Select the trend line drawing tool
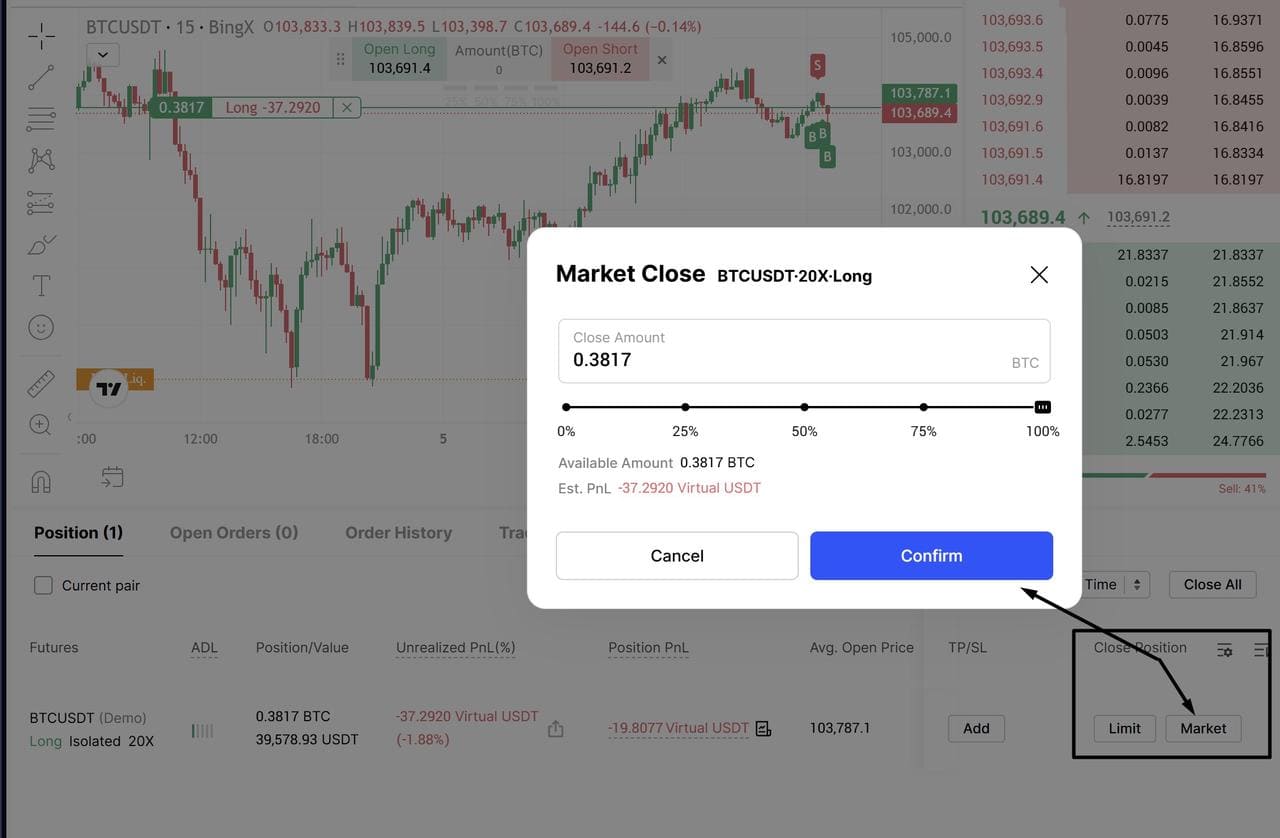 point(41,77)
